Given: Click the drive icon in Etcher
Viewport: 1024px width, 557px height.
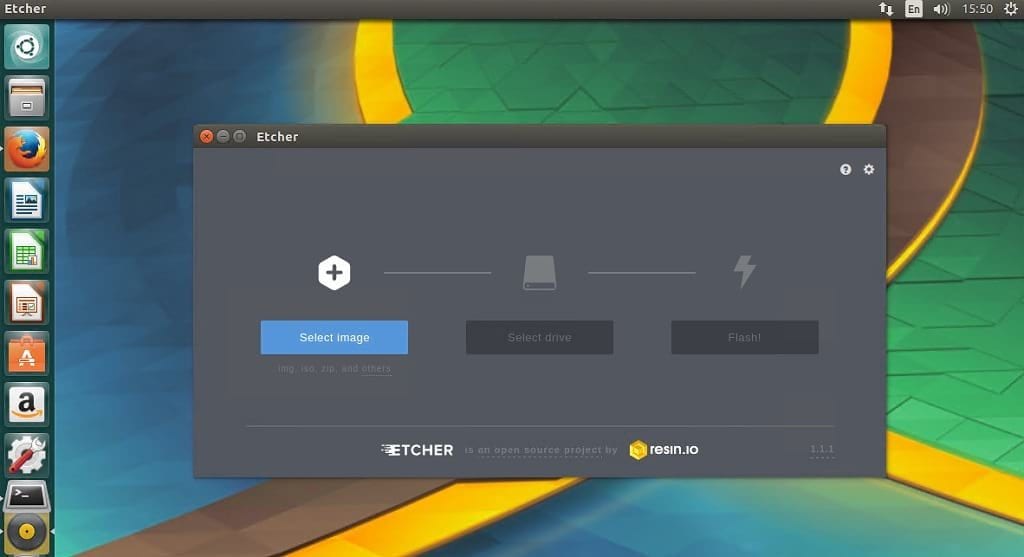Looking at the screenshot, I should click(539, 272).
